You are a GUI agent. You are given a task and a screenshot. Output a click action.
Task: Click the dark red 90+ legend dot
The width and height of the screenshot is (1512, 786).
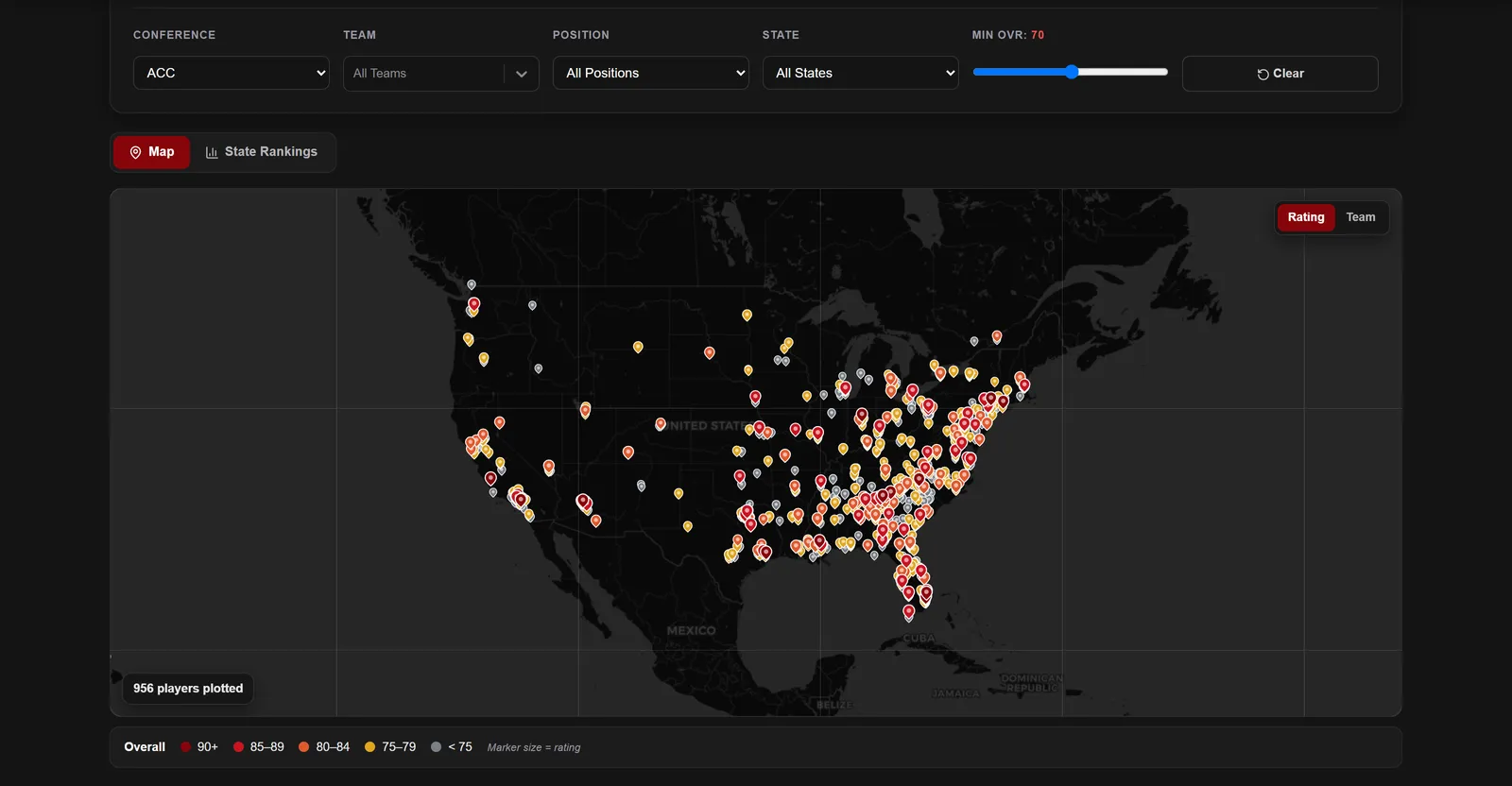pyautogui.click(x=186, y=747)
